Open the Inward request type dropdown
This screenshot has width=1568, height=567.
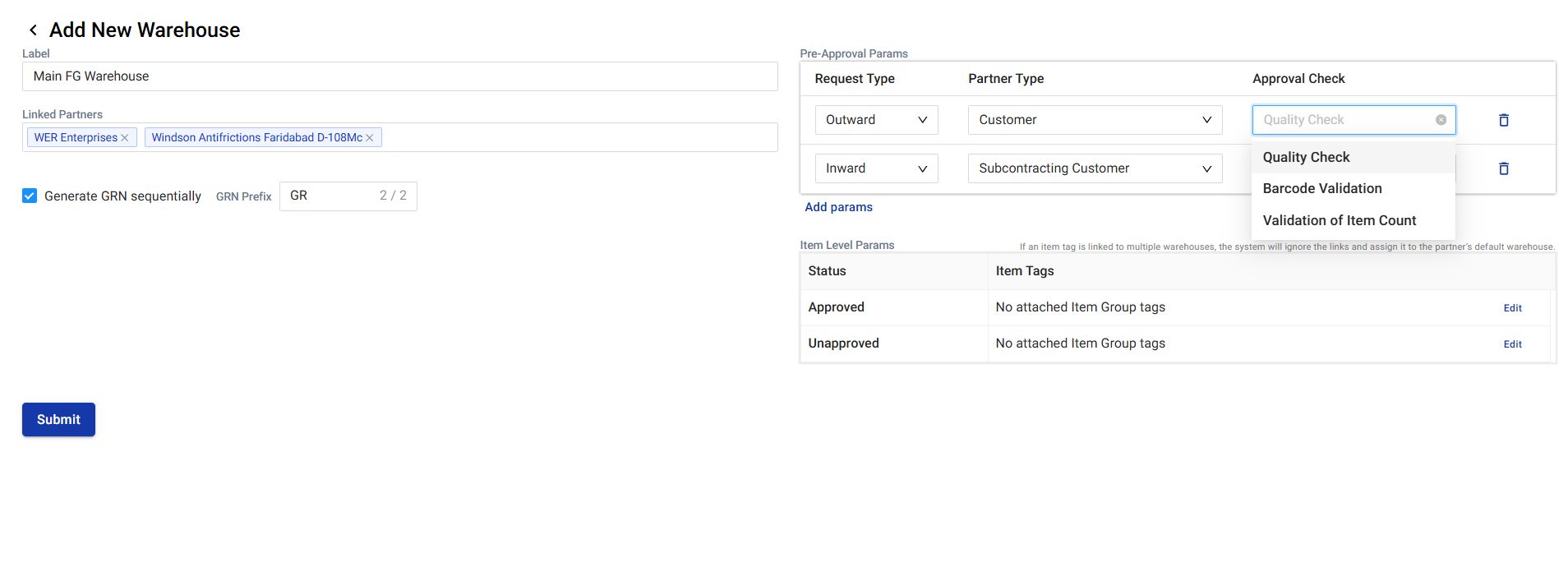coord(876,168)
